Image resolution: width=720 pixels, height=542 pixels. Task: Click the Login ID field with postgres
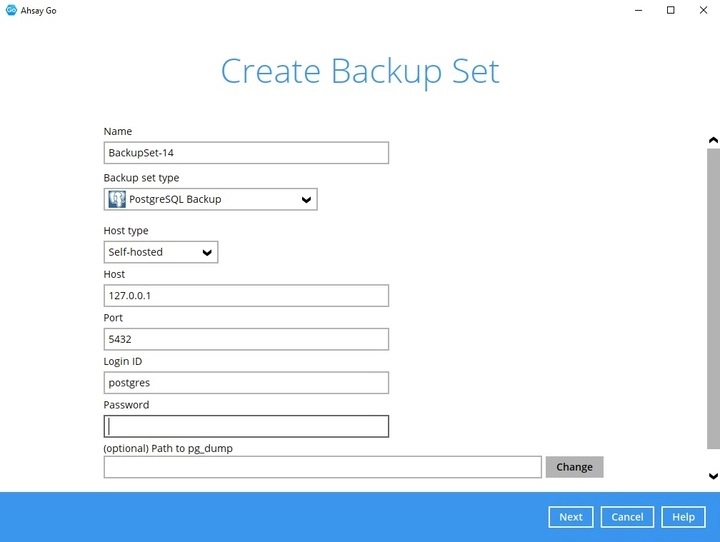point(246,383)
